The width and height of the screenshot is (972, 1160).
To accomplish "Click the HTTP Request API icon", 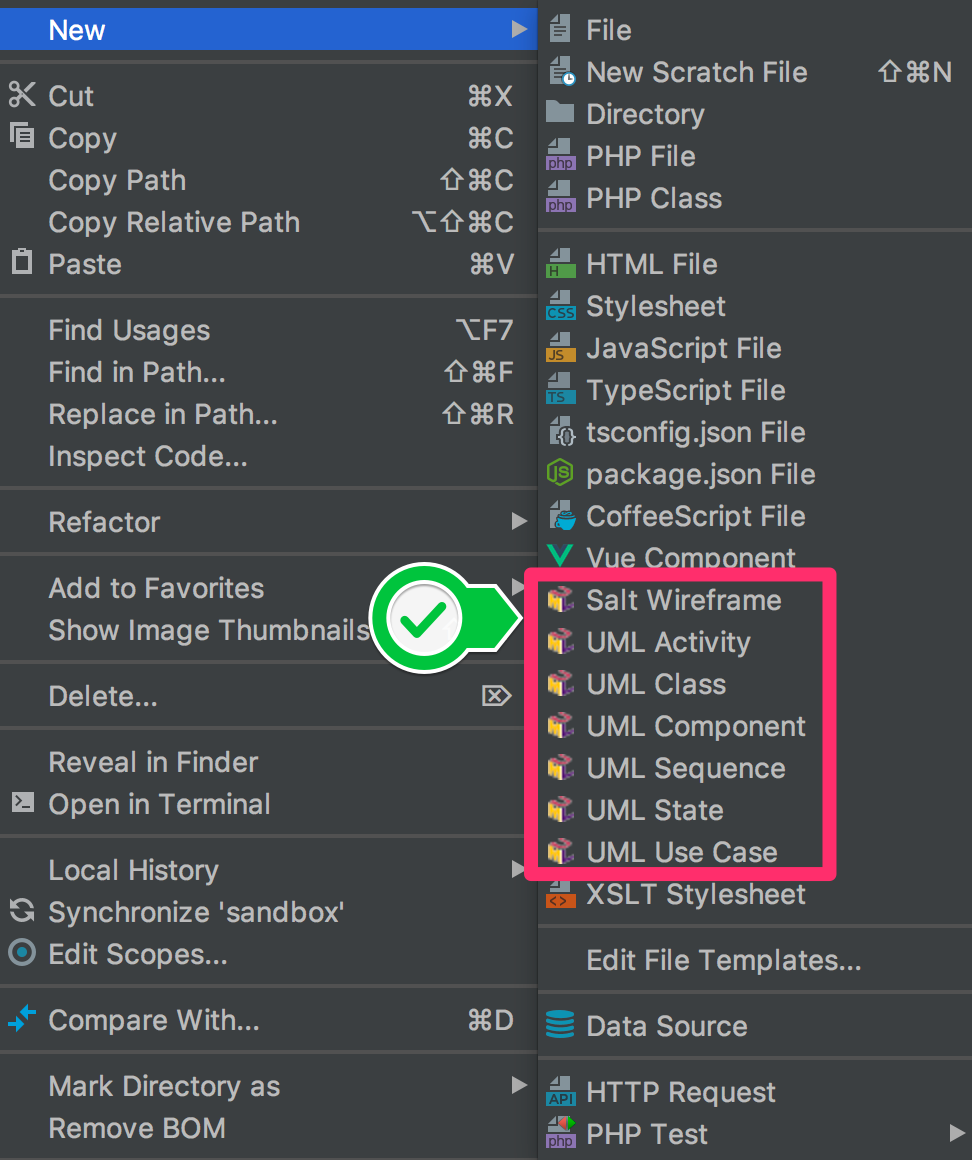I will point(561,1091).
